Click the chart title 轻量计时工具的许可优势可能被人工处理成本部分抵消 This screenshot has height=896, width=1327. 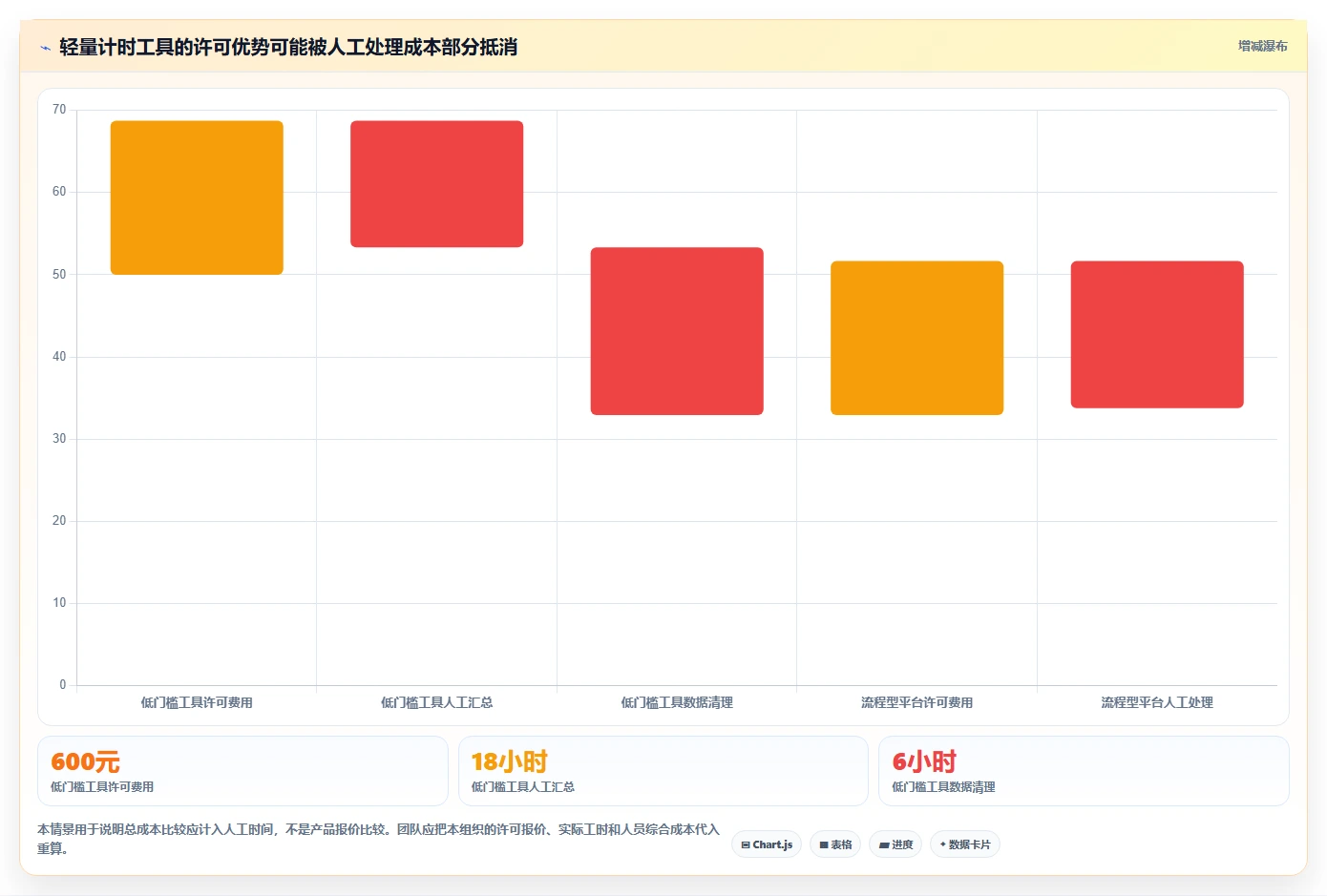(x=288, y=47)
